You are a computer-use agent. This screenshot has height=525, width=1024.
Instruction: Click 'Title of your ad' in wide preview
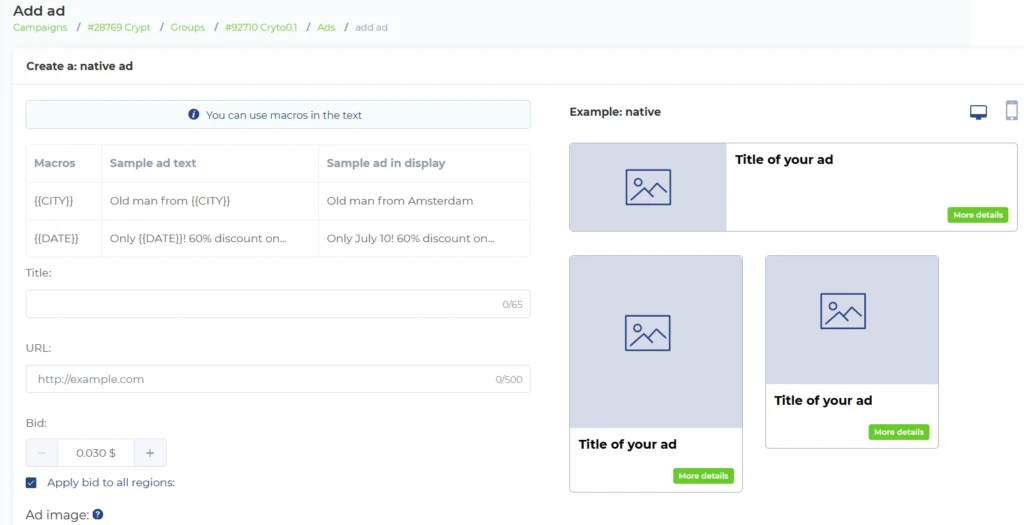pos(784,159)
